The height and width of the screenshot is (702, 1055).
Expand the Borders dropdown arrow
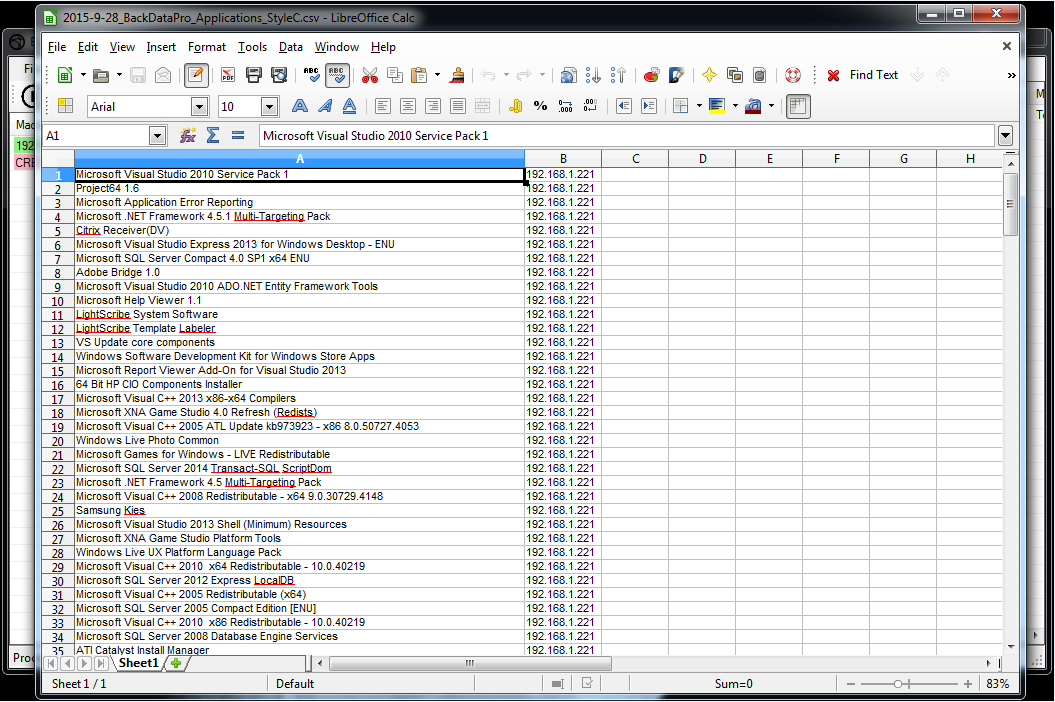(x=699, y=106)
